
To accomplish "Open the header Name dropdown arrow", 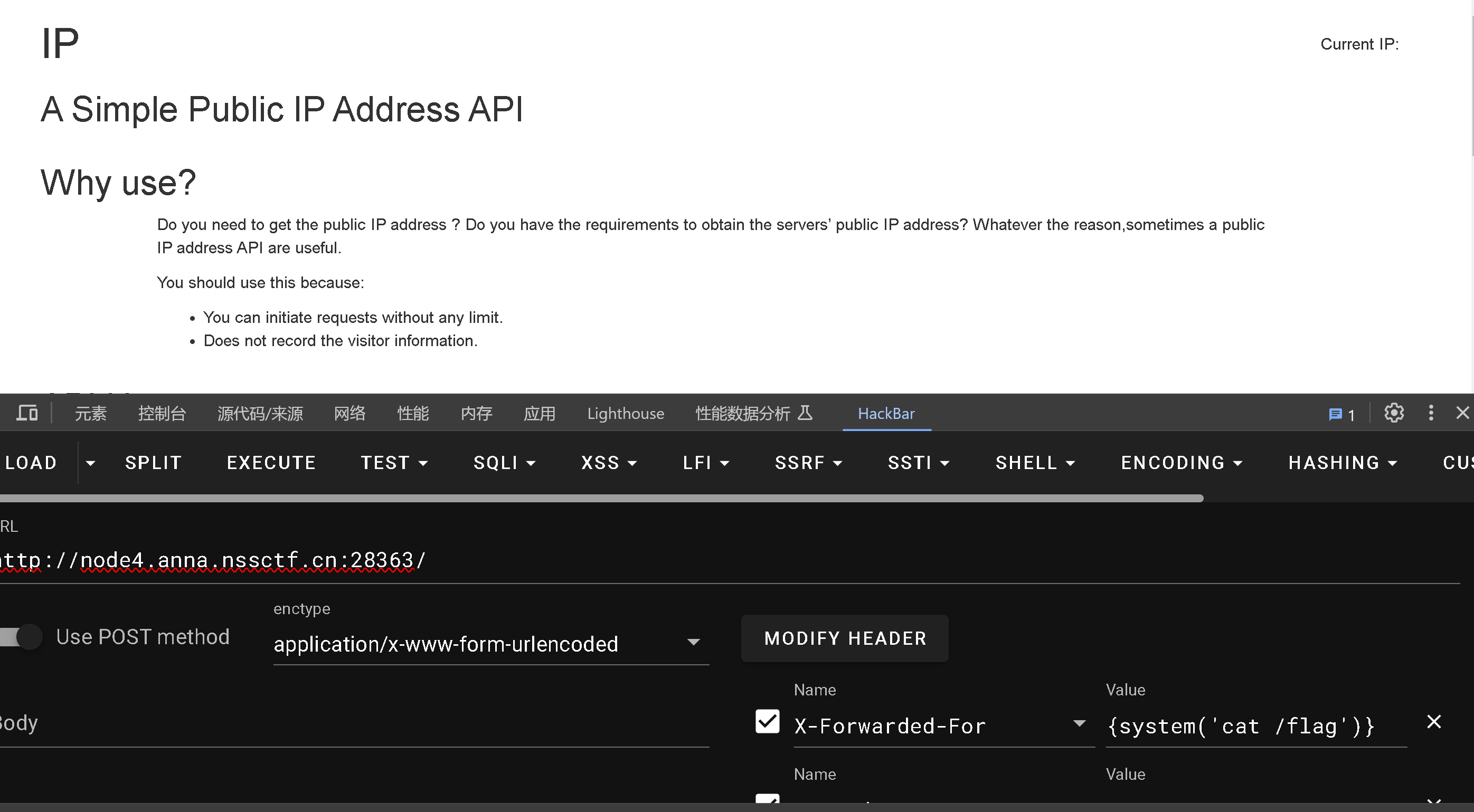I will tap(1079, 724).
